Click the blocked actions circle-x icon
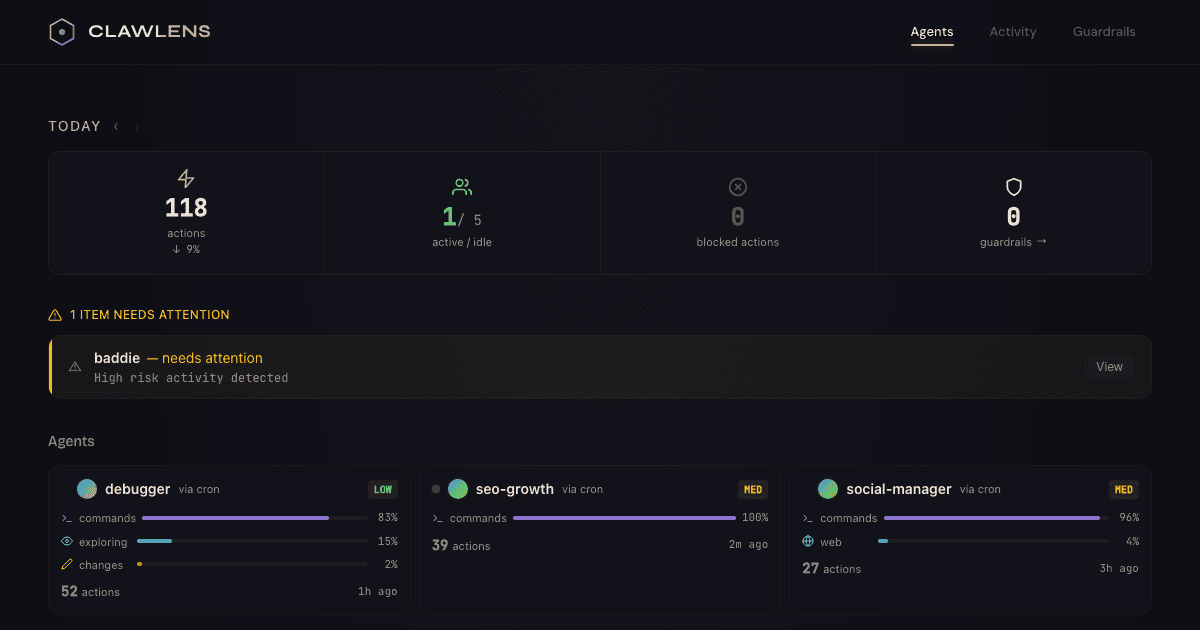The width and height of the screenshot is (1200, 630). (737, 187)
